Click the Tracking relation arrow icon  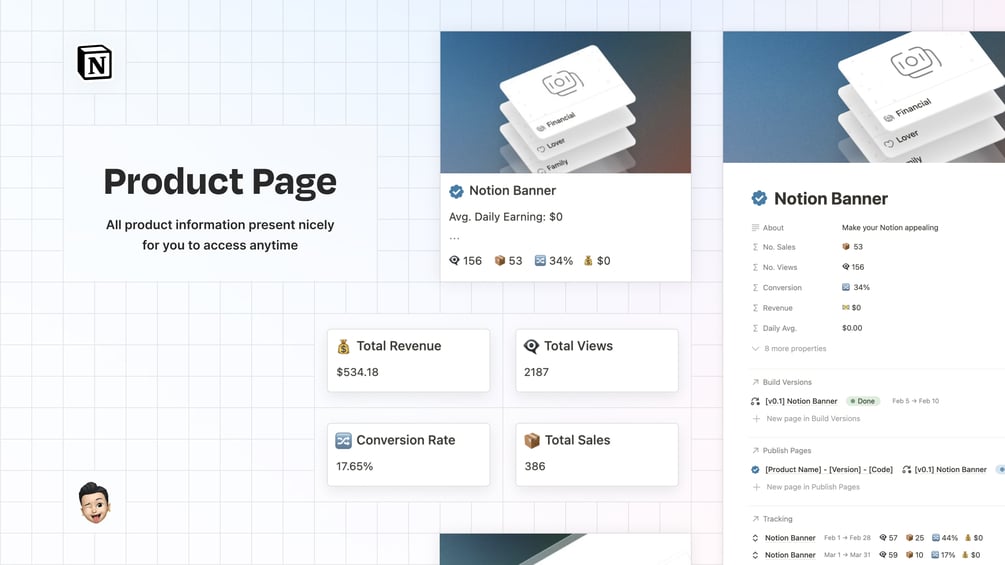tap(755, 519)
